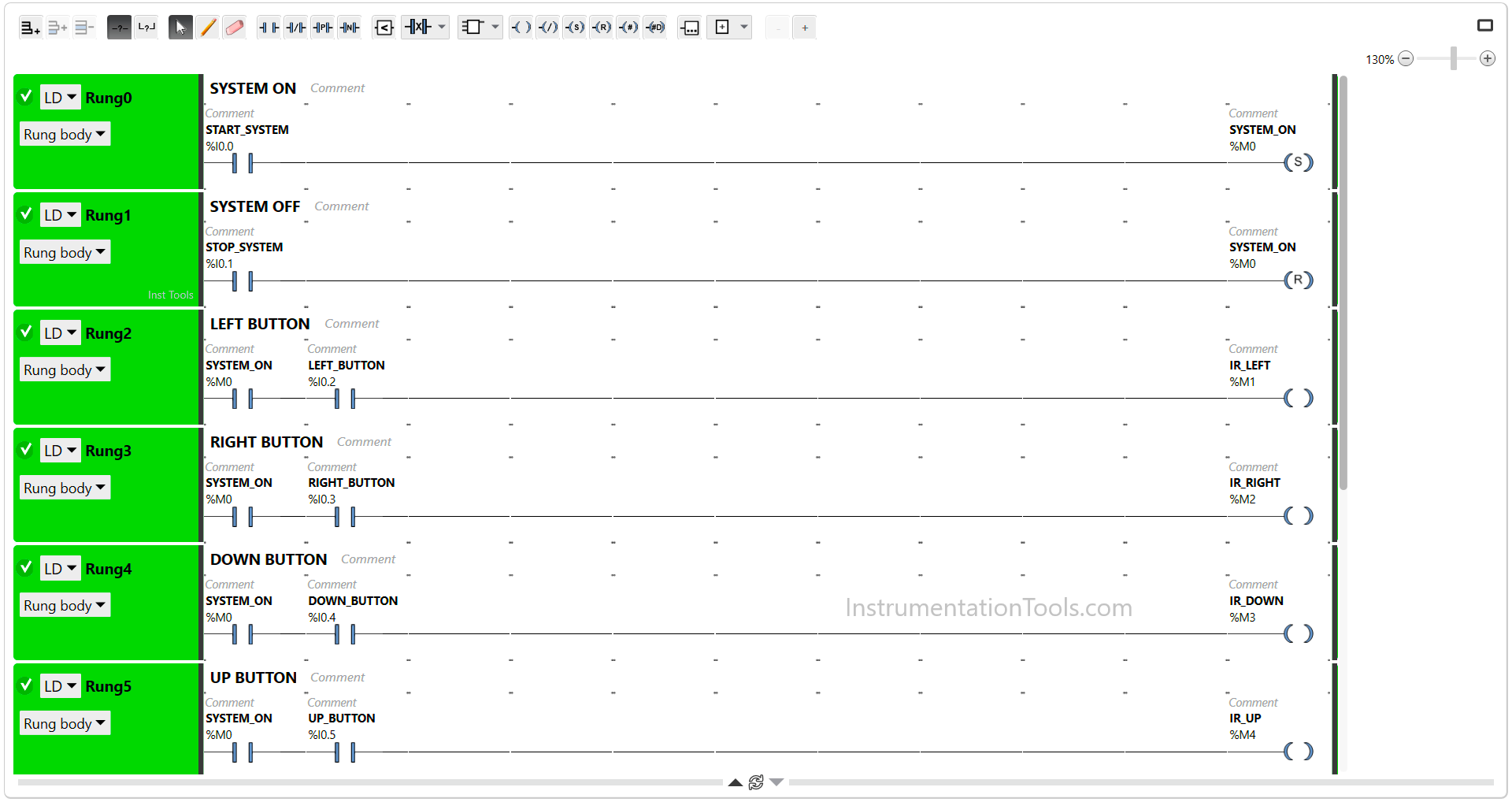The height and width of the screenshot is (802, 1512).
Task: Click the zoom out minus button
Action: [1406, 58]
